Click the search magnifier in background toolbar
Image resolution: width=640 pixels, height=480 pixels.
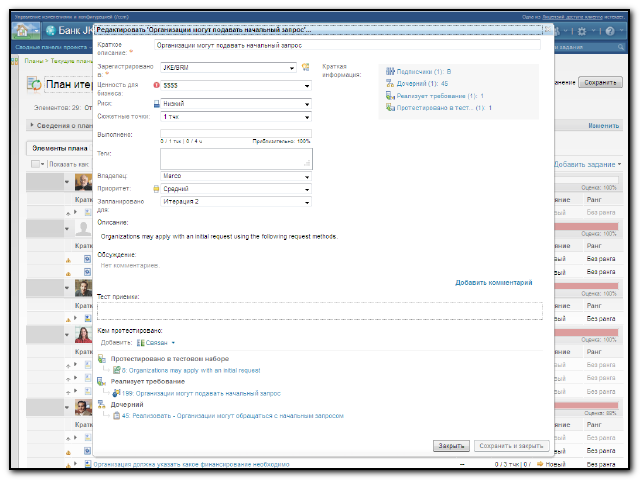pyautogui.click(x=621, y=47)
